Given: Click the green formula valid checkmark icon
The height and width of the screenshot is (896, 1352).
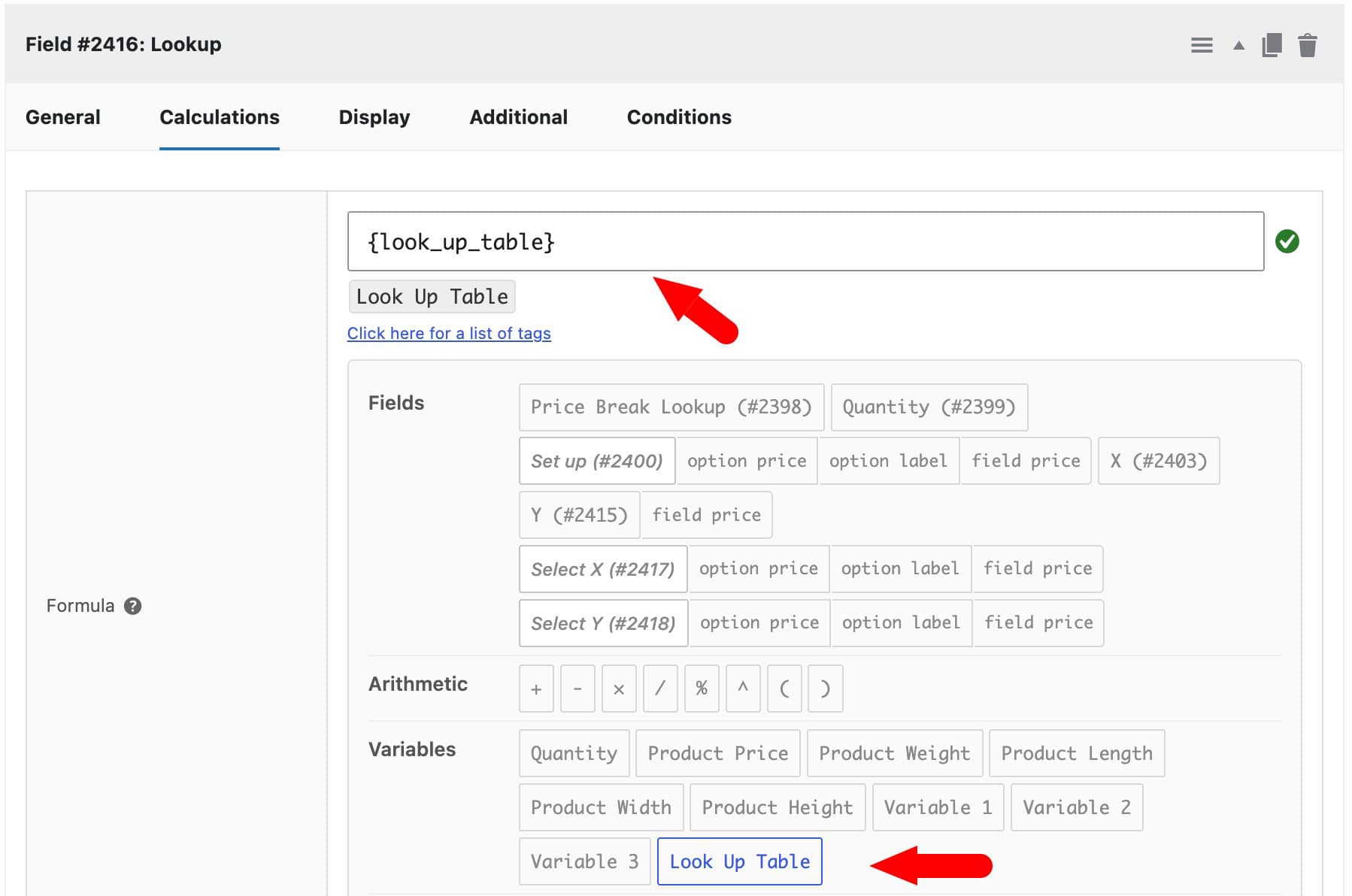Looking at the screenshot, I should [x=1287, y=241].
